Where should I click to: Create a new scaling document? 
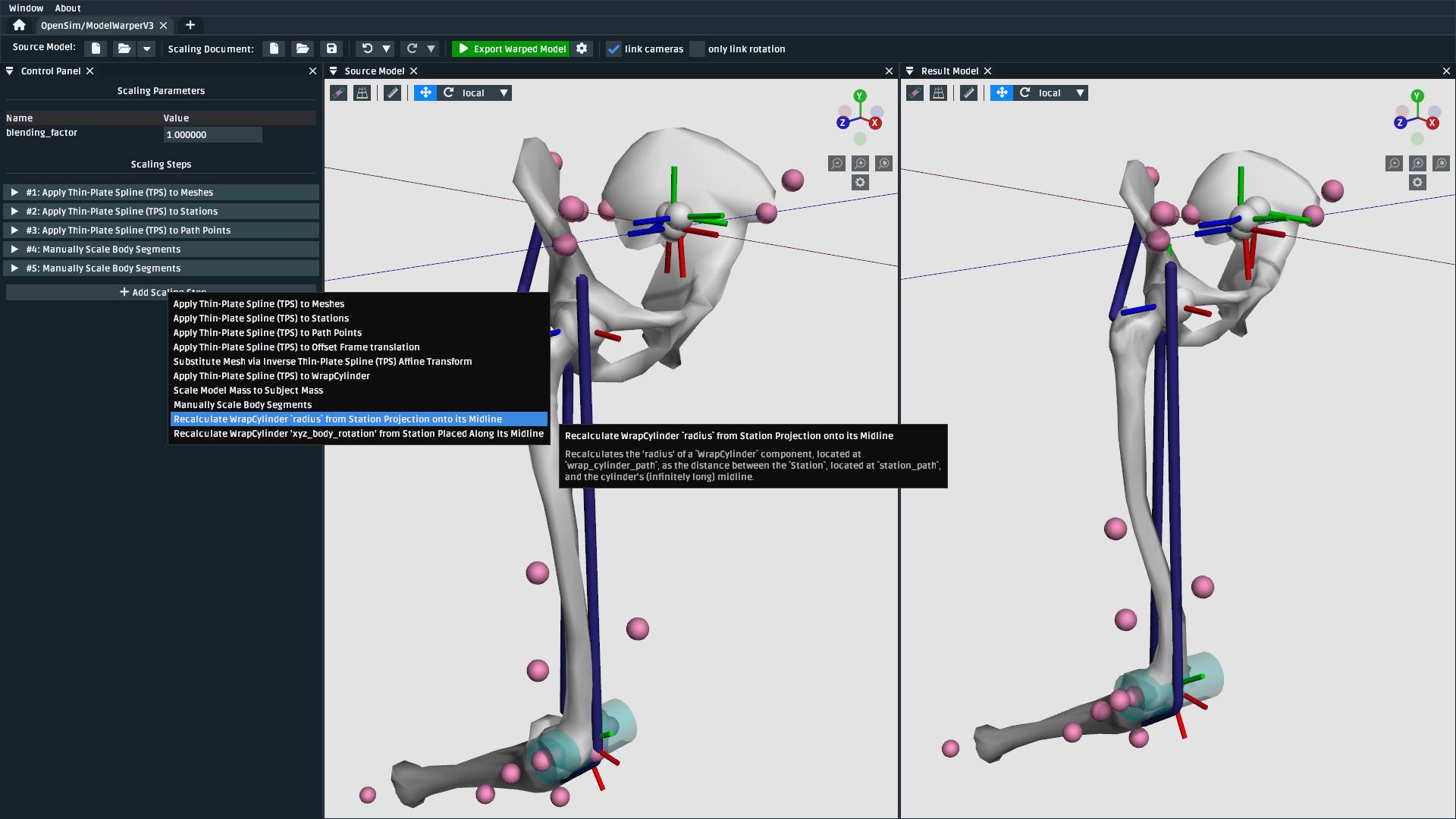coord(274,49)
